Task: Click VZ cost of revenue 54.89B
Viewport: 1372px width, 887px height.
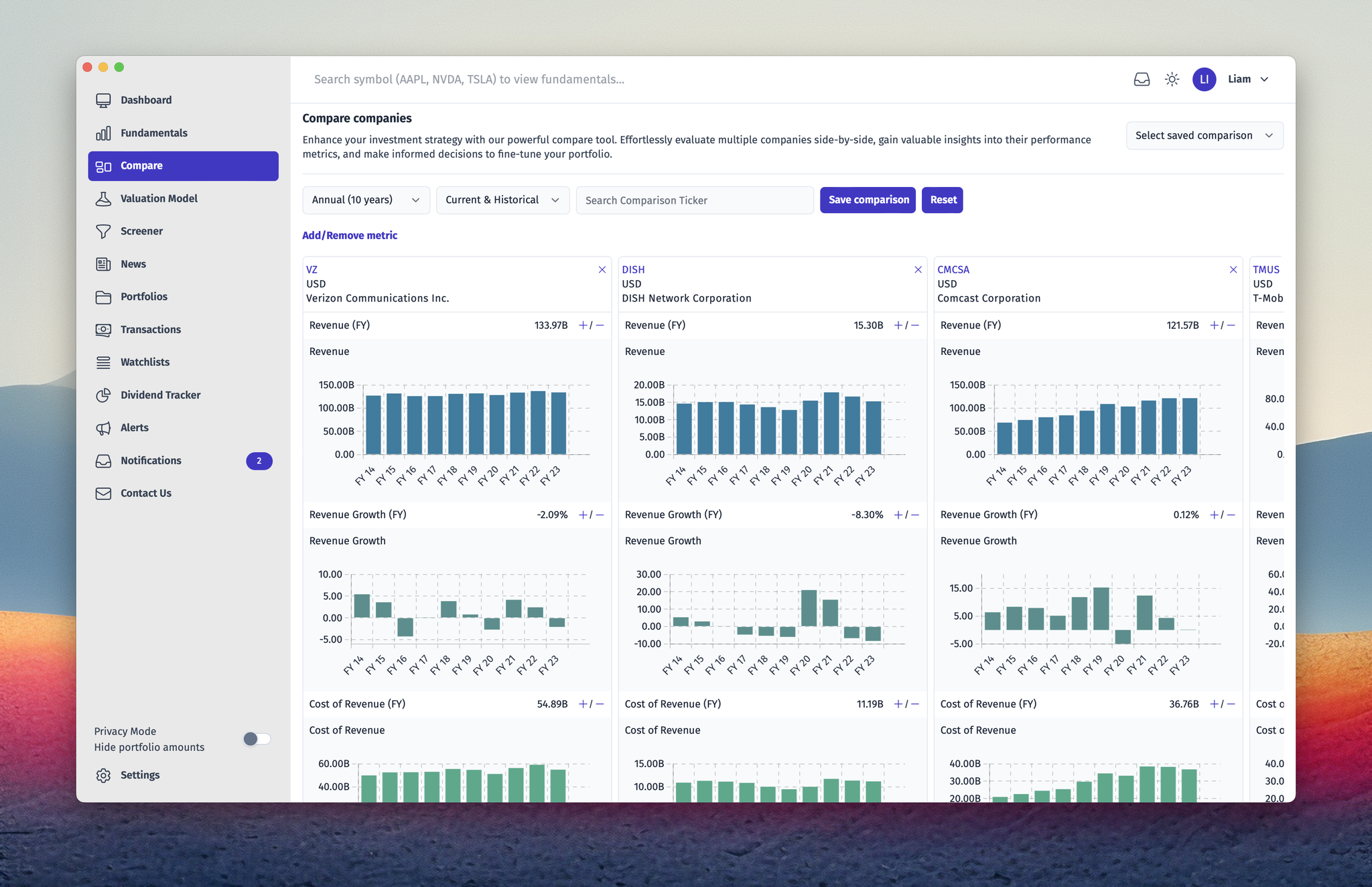Action: tap(552, 704)
